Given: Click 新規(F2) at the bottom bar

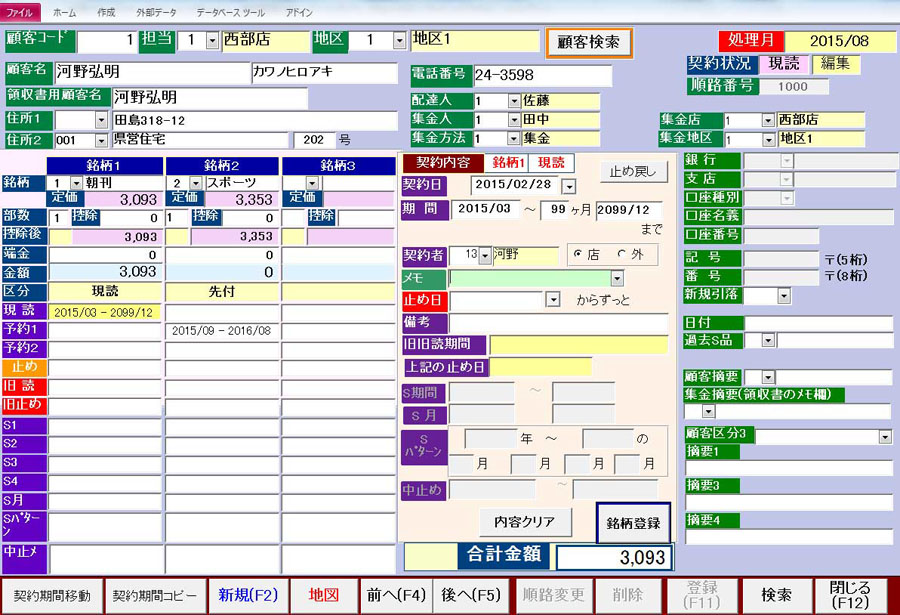Looking at the screenshot, I should pos(250,595).
